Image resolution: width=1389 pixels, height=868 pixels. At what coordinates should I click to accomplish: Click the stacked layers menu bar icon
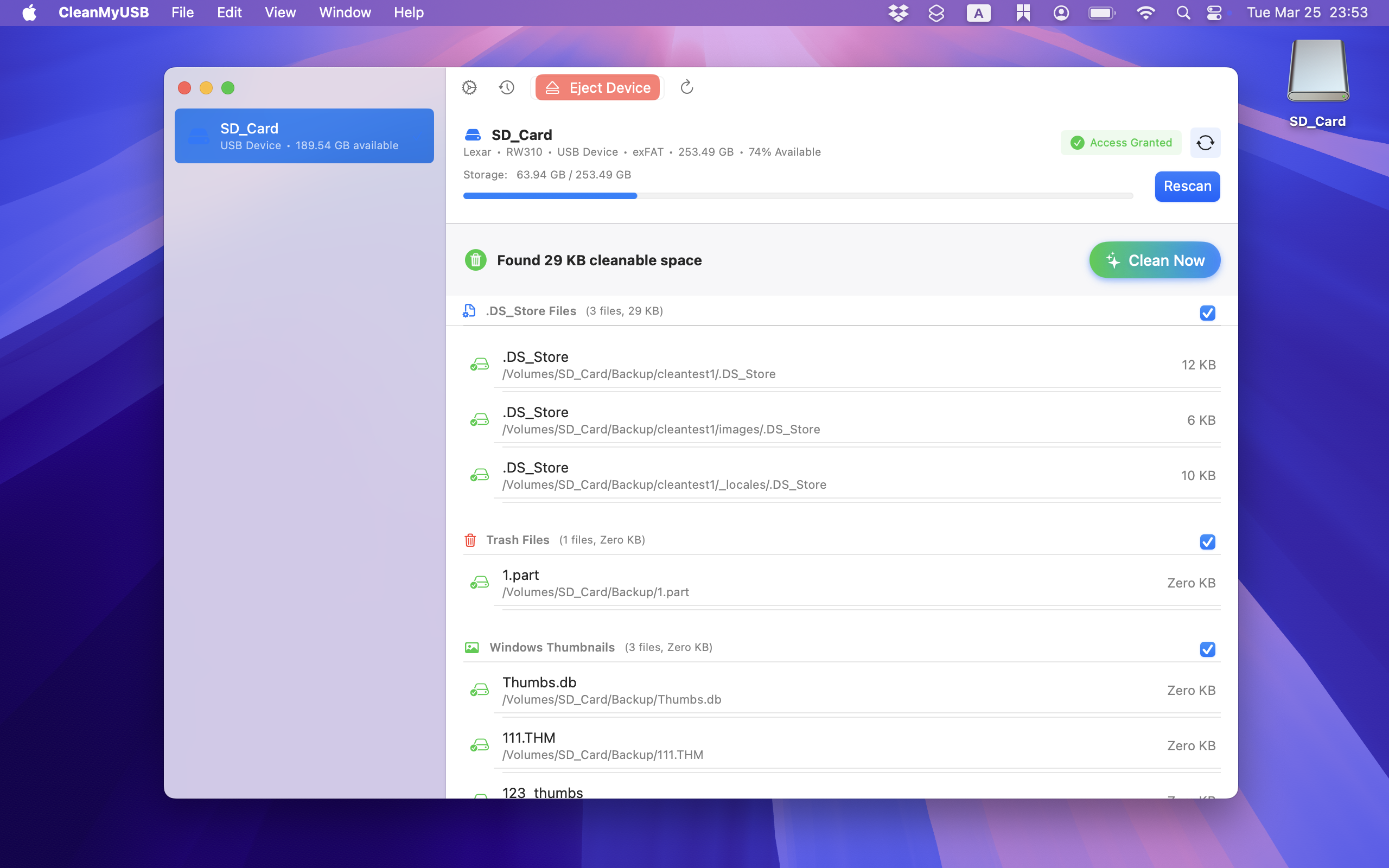936,12
